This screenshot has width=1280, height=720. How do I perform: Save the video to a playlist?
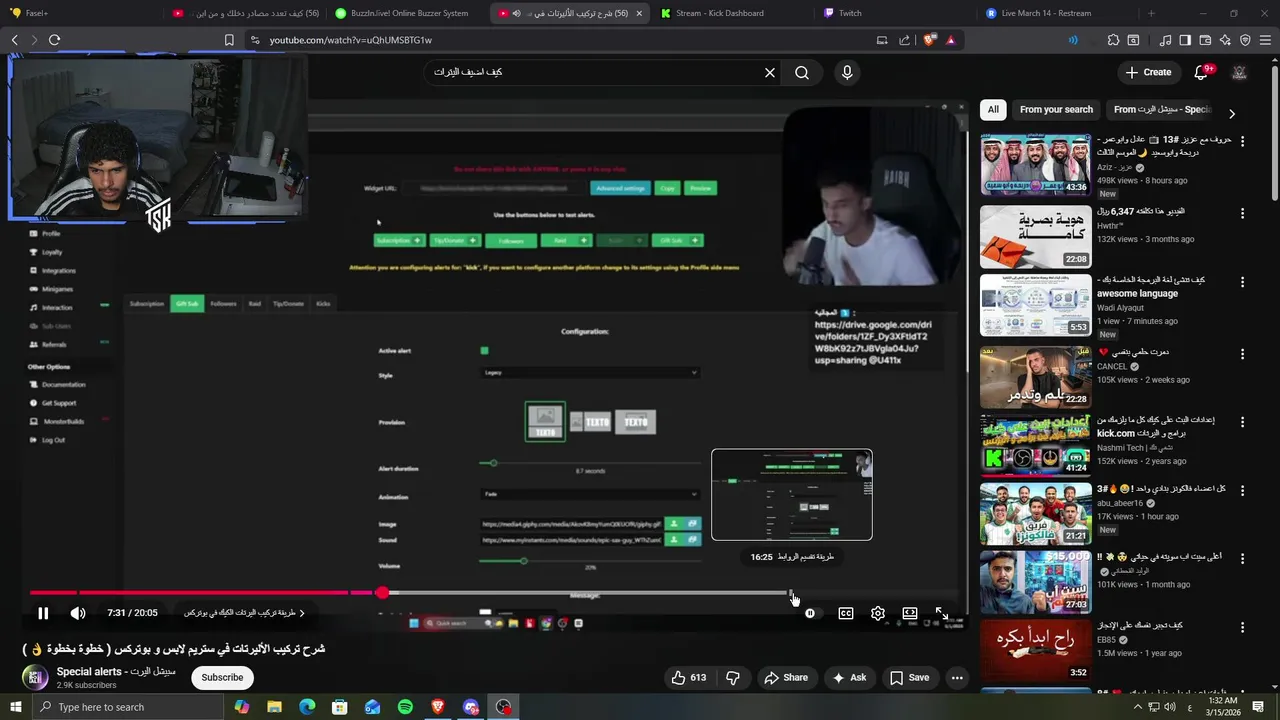coord(910,677)
